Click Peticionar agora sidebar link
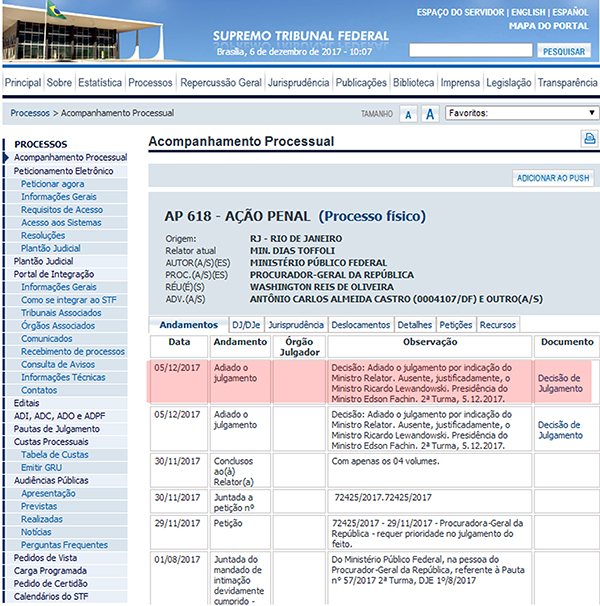This screenshot has height=606, width=600. click(x=53, y=184)
